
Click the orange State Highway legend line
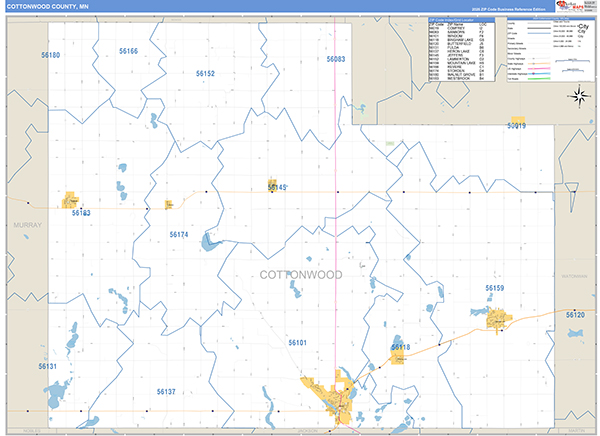point(539,64)
